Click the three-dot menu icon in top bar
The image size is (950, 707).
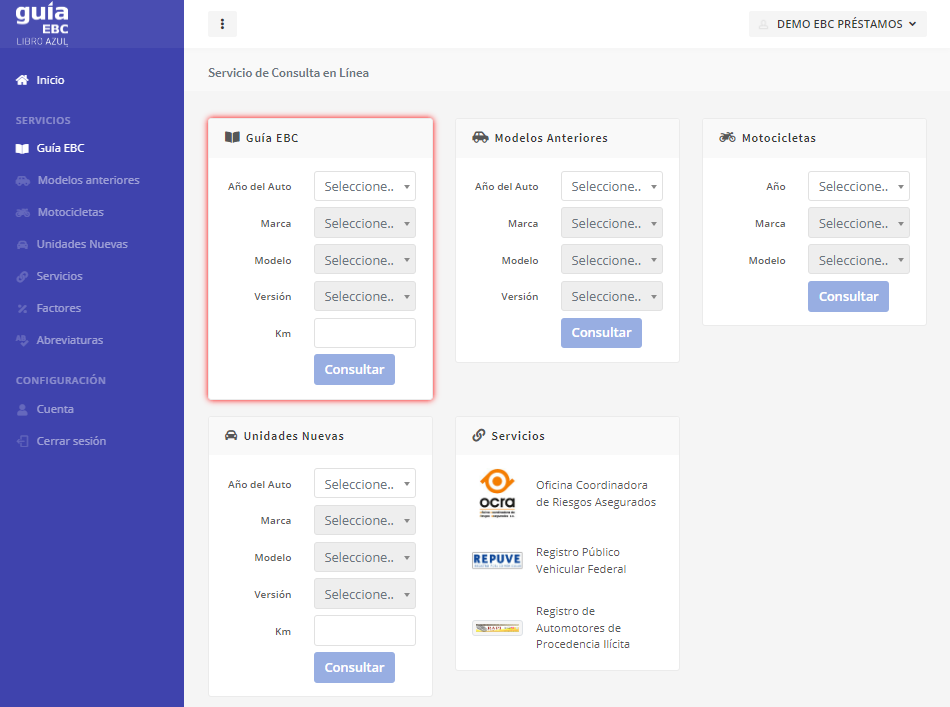(x=222, y=24)
